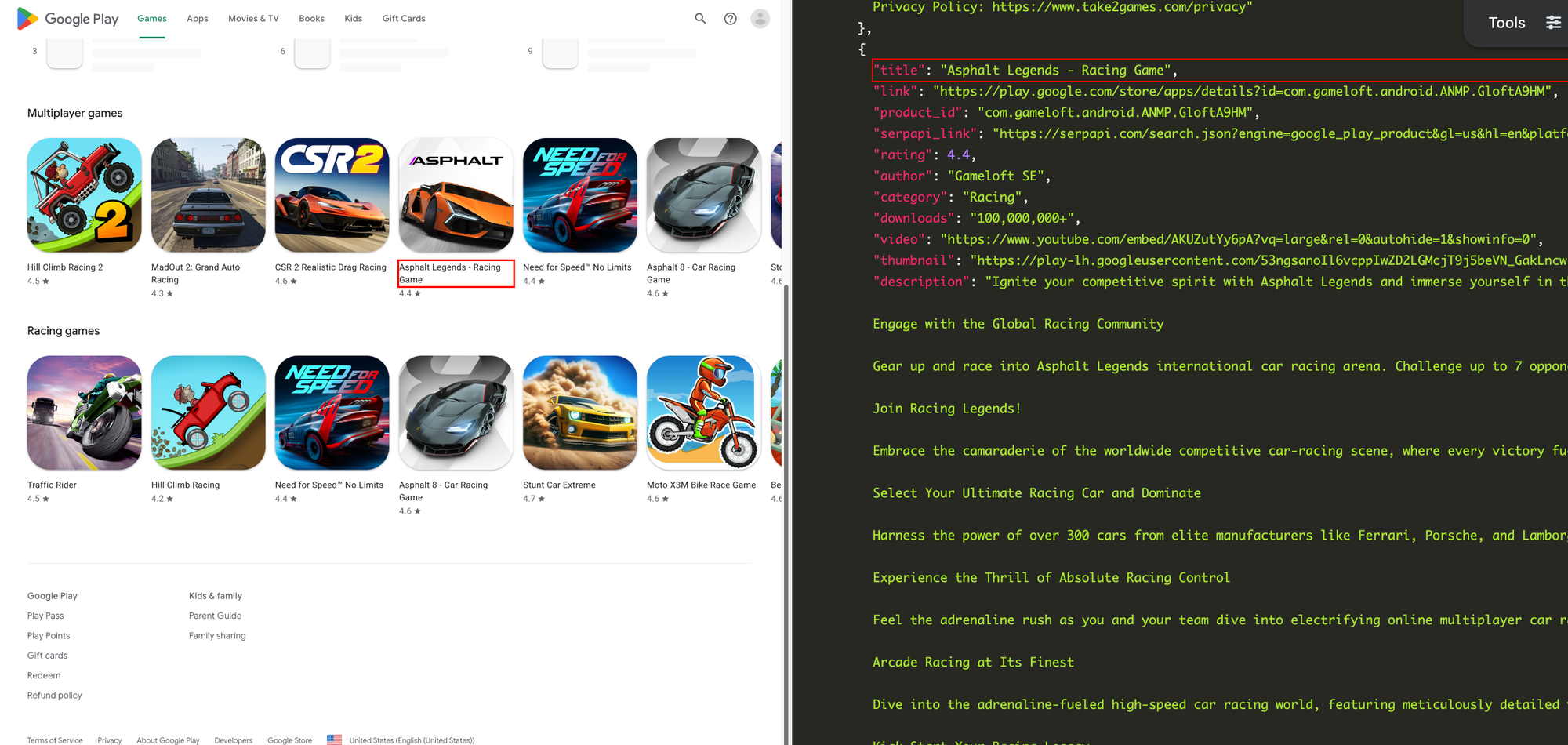The image size is (1568, 745).
Task: Click the JSON "thumbnail" URL value
Action: 1269,261
